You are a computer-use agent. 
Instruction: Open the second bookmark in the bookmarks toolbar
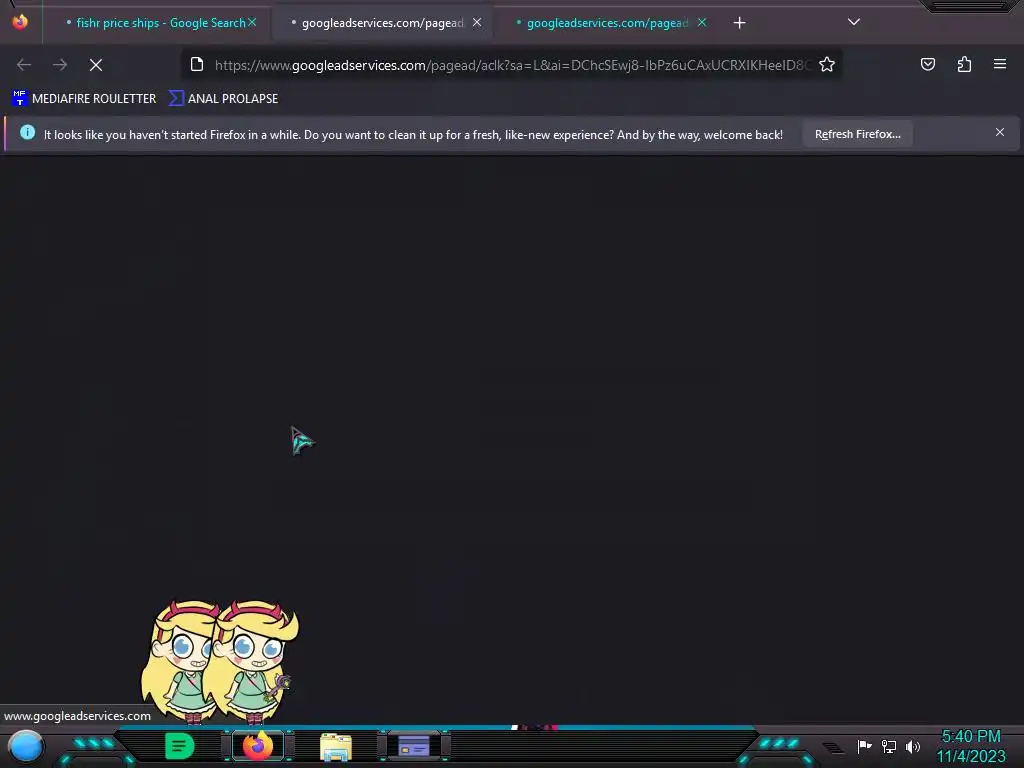point(223,99)
